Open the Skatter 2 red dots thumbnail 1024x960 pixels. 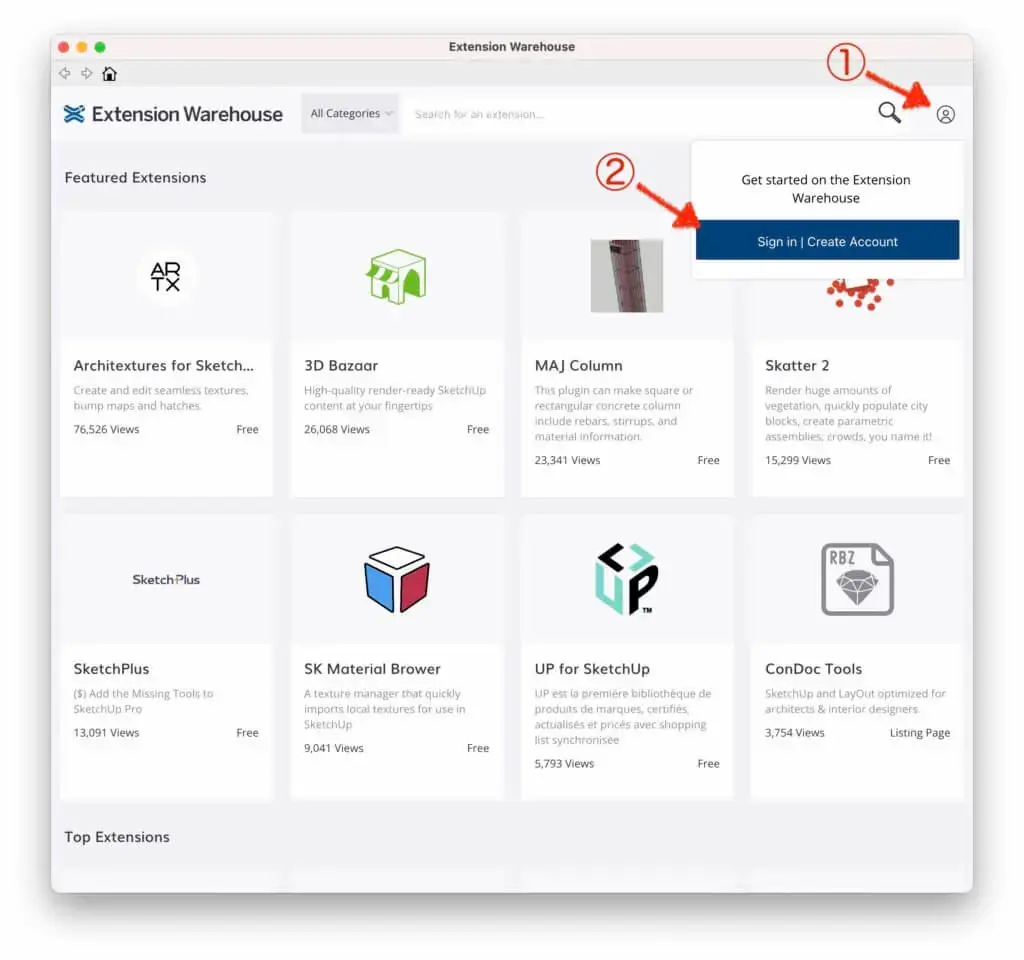[x=860, y=294]
